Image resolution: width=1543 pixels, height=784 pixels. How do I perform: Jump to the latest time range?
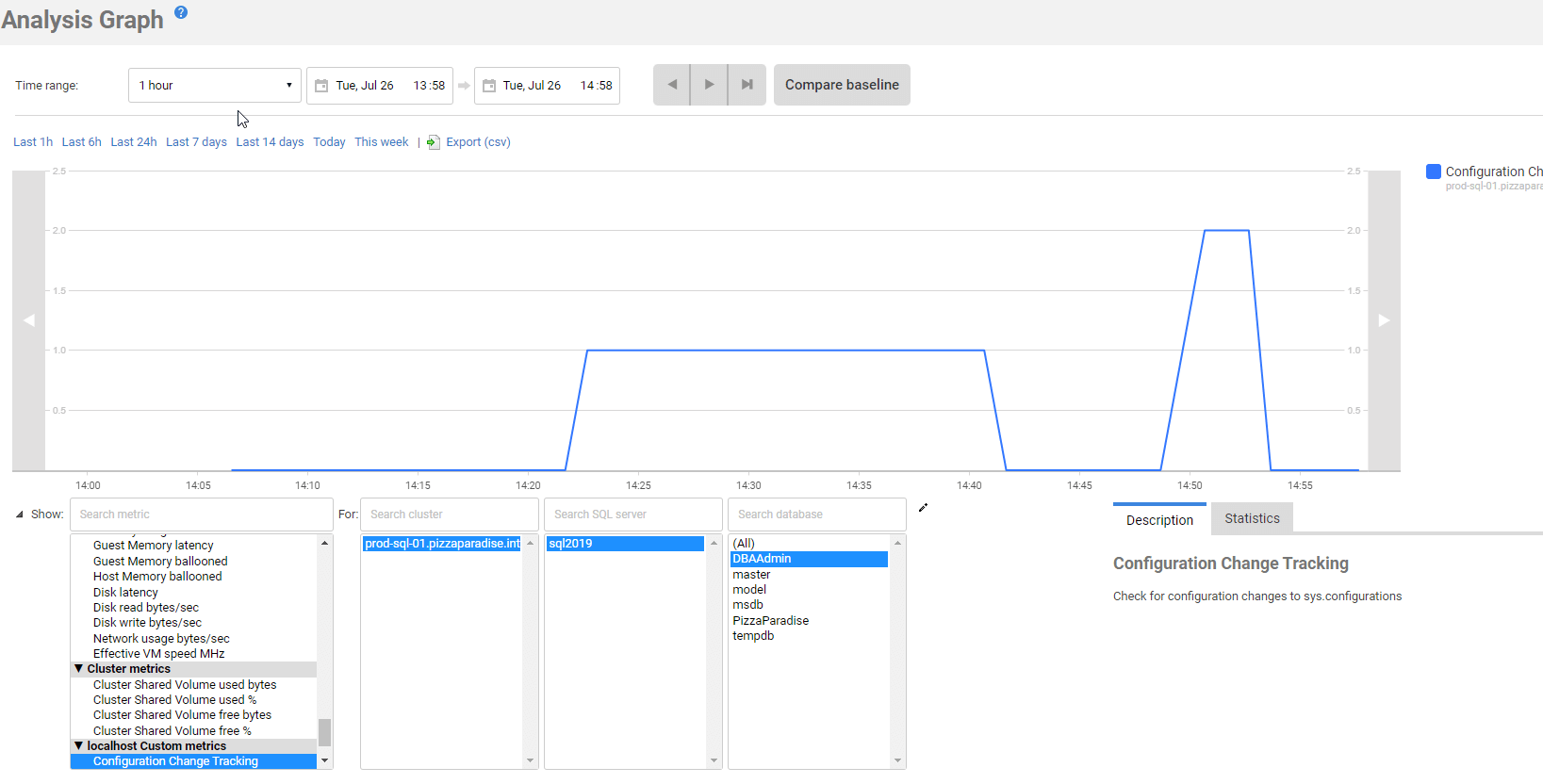(x=747, y=85)
